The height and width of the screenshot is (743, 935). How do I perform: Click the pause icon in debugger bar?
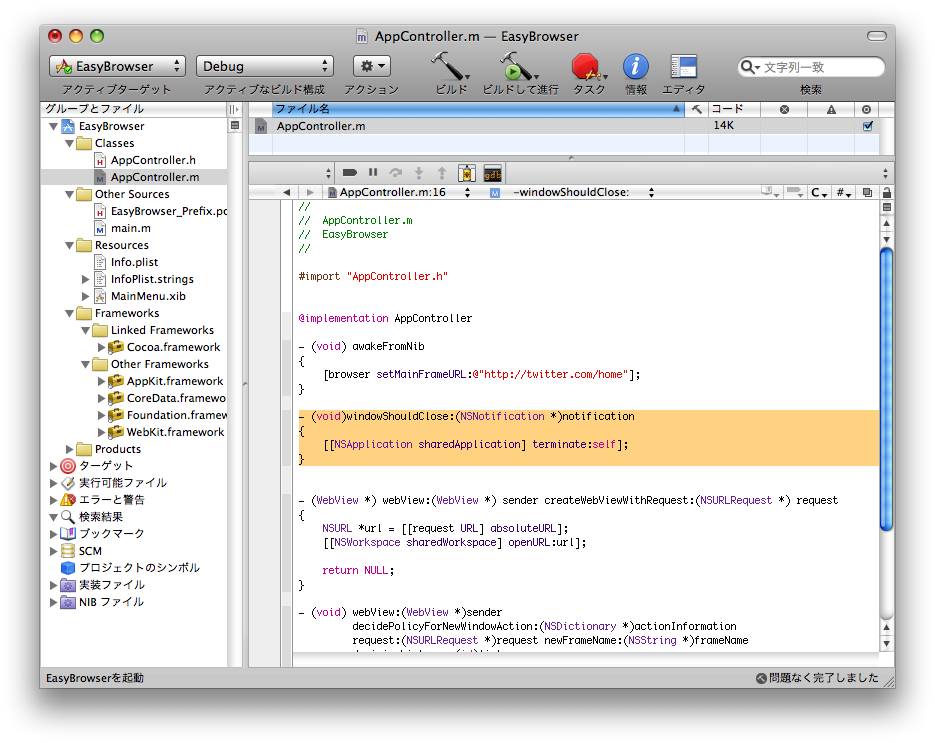373,172
